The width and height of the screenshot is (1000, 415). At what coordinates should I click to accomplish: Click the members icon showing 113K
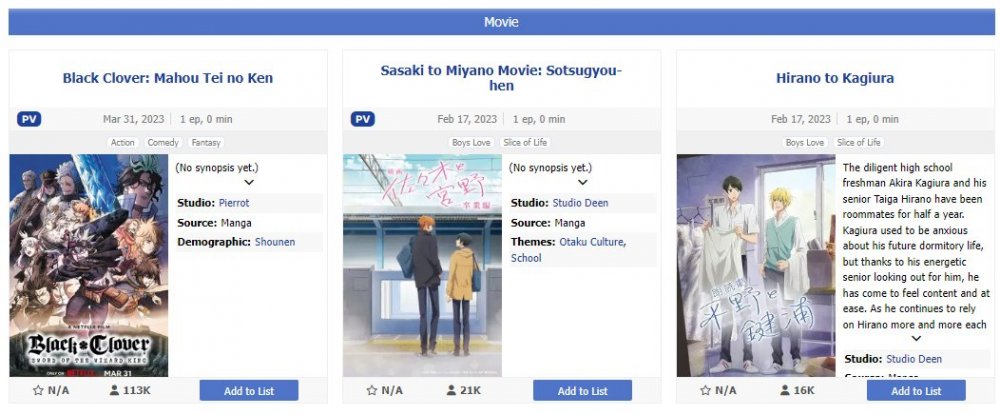coord(114,390)
